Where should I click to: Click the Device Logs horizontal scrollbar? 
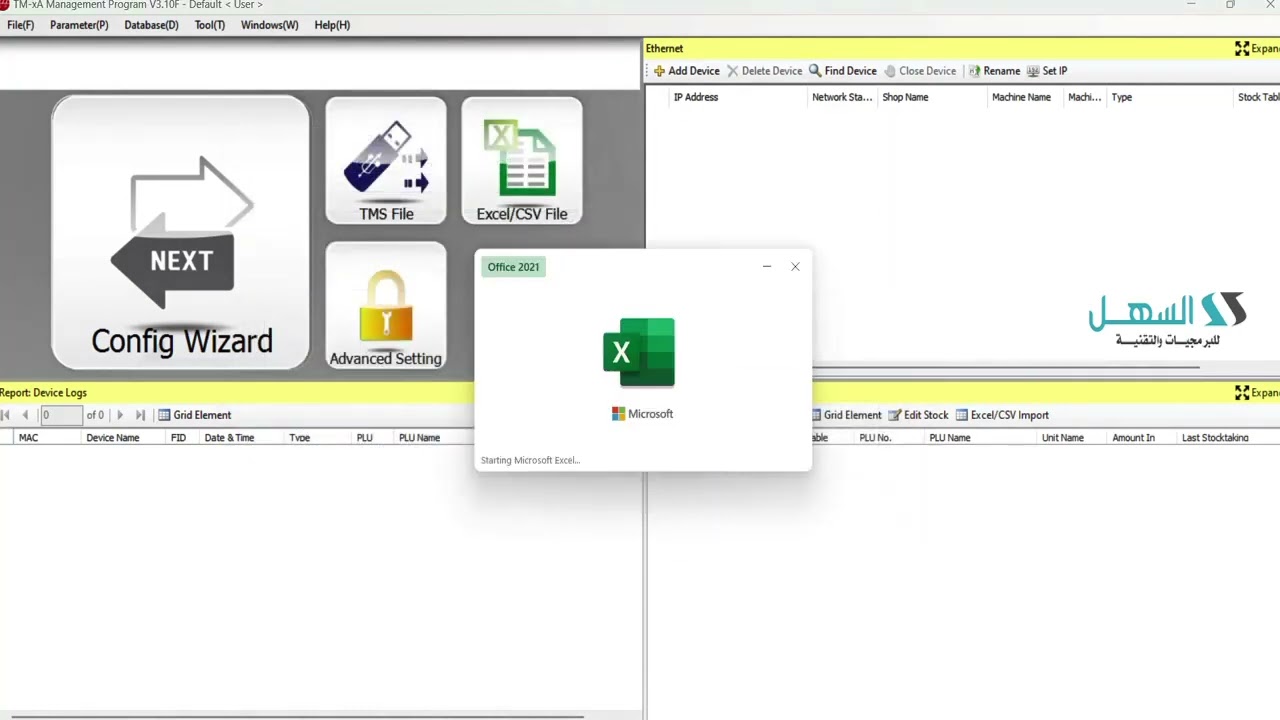(296, 716)
